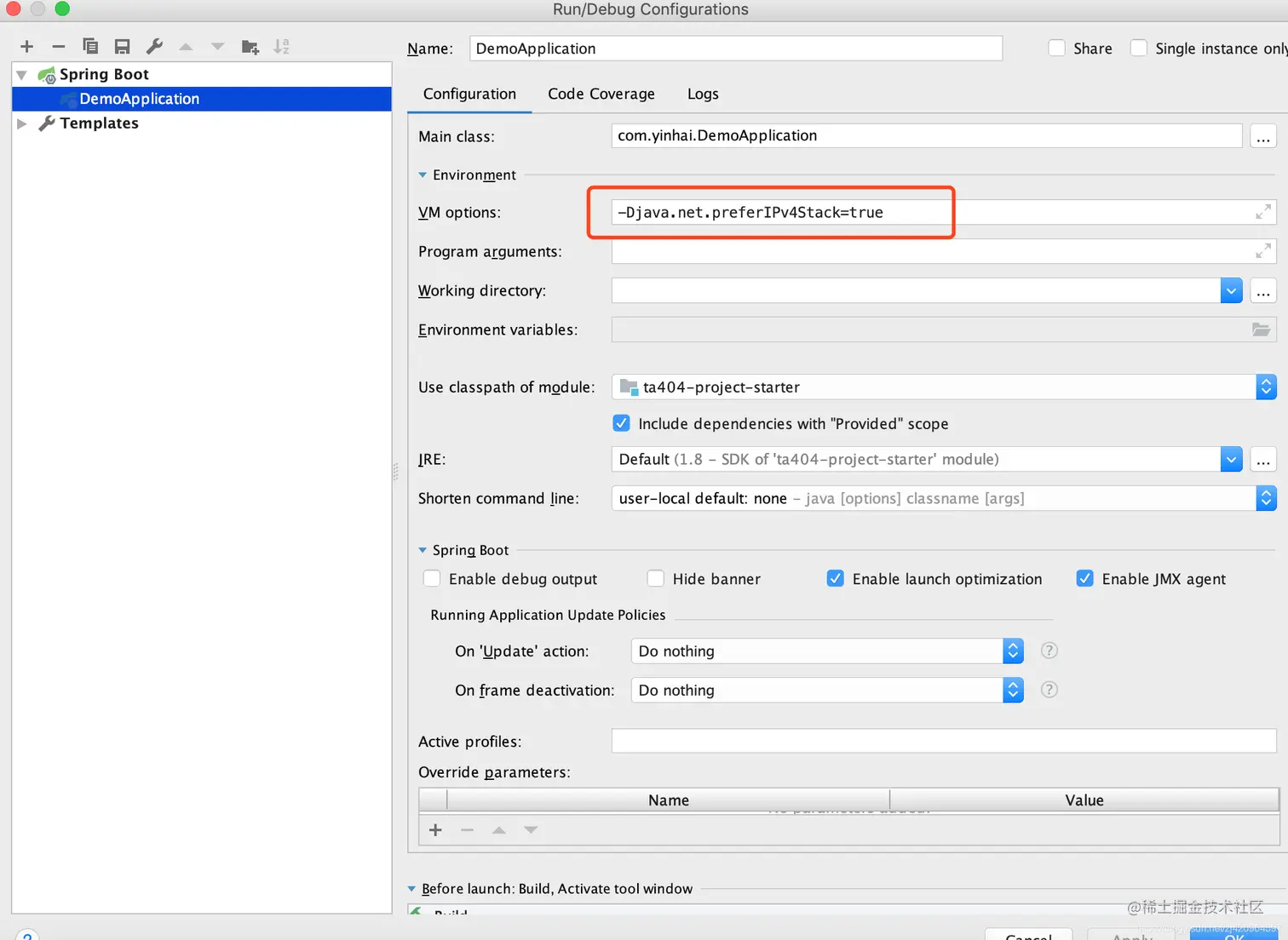Click the Name column header in Override parameters
This screenshot has width=1288, height=940.
(669, 800)
